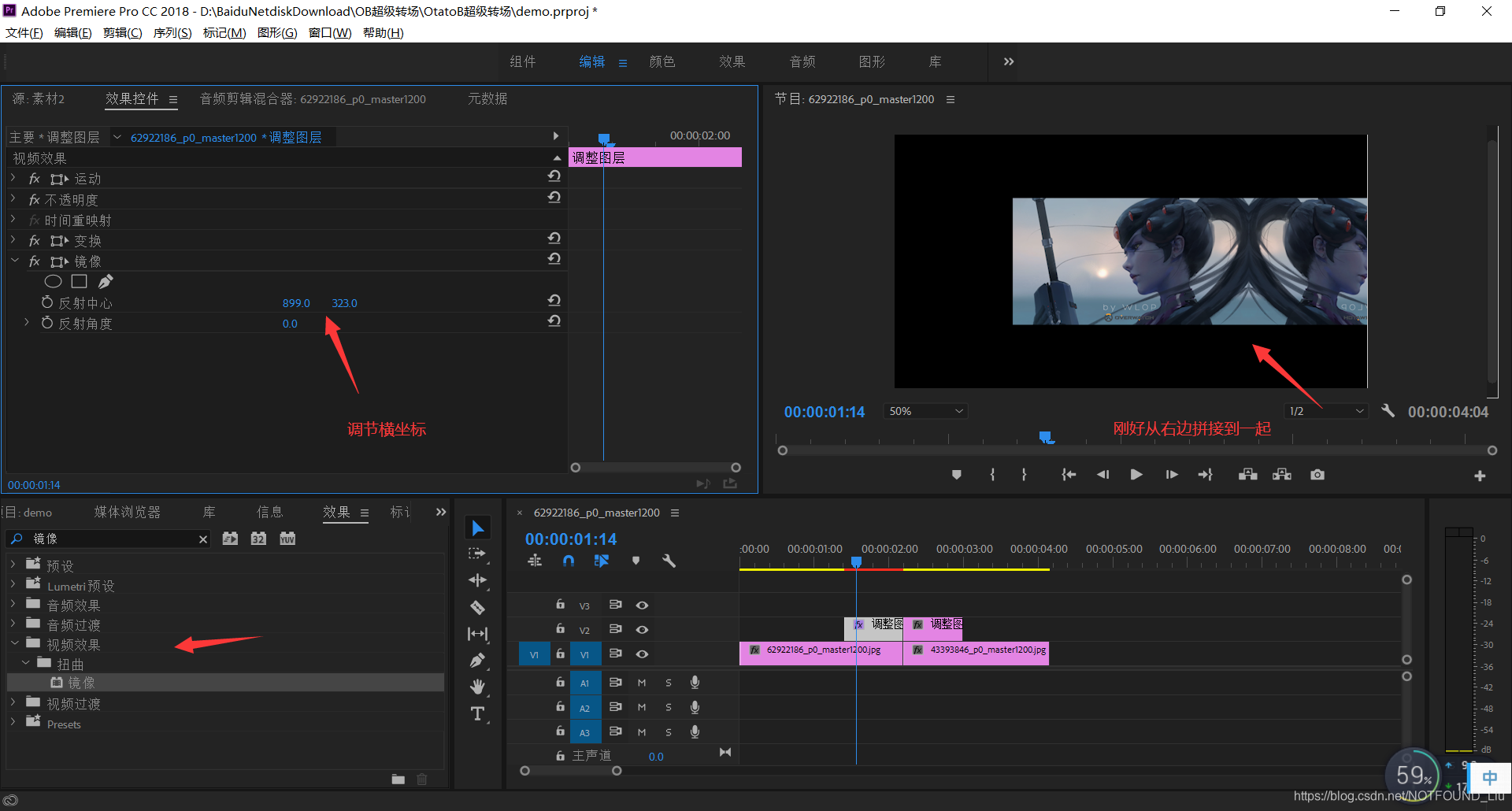Toggle animation stopwatch for 反射角度

pyautogui.click(x=47, y=323)
